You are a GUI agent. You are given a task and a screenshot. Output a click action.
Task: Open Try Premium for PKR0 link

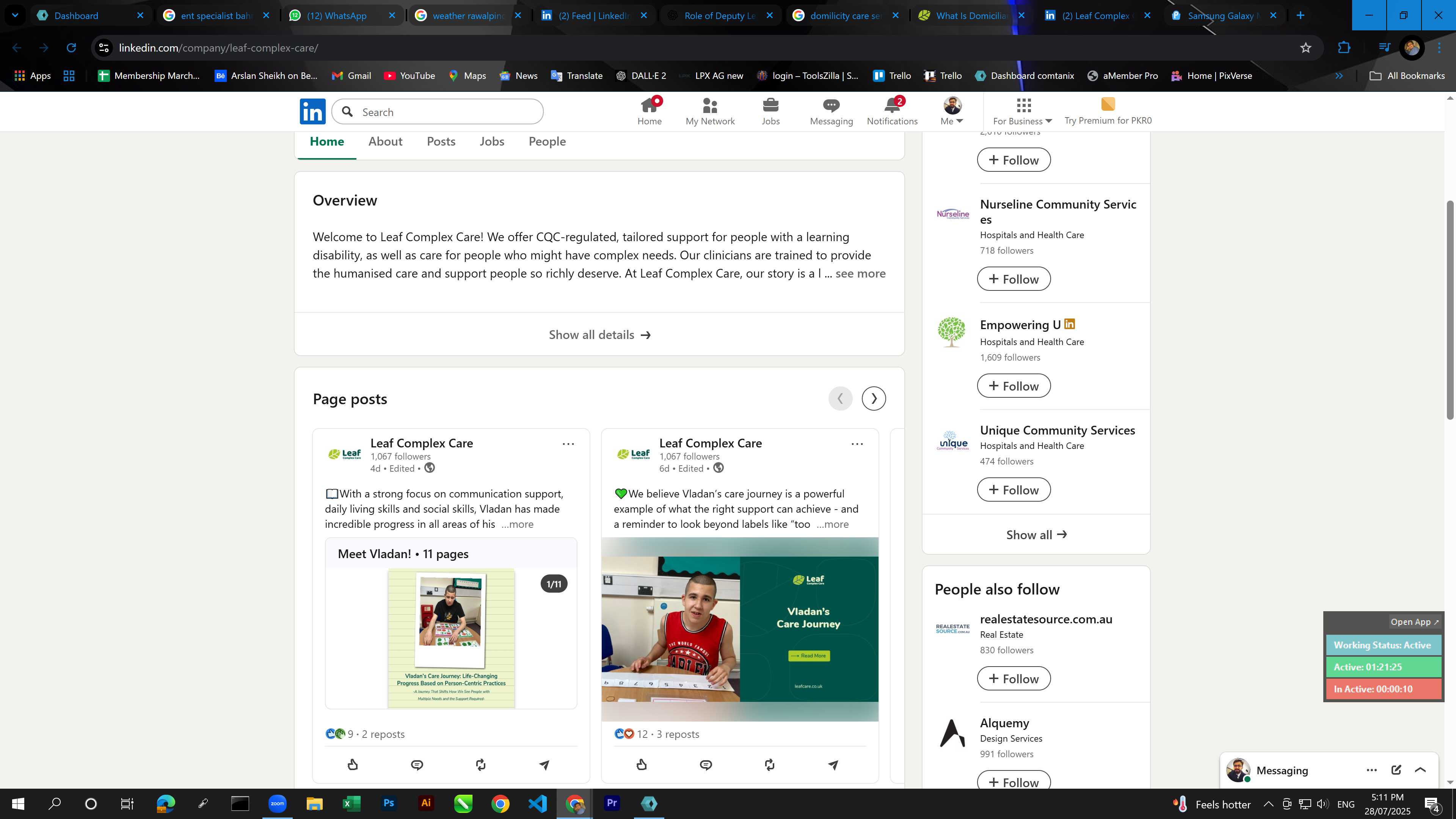point(1107,111)
